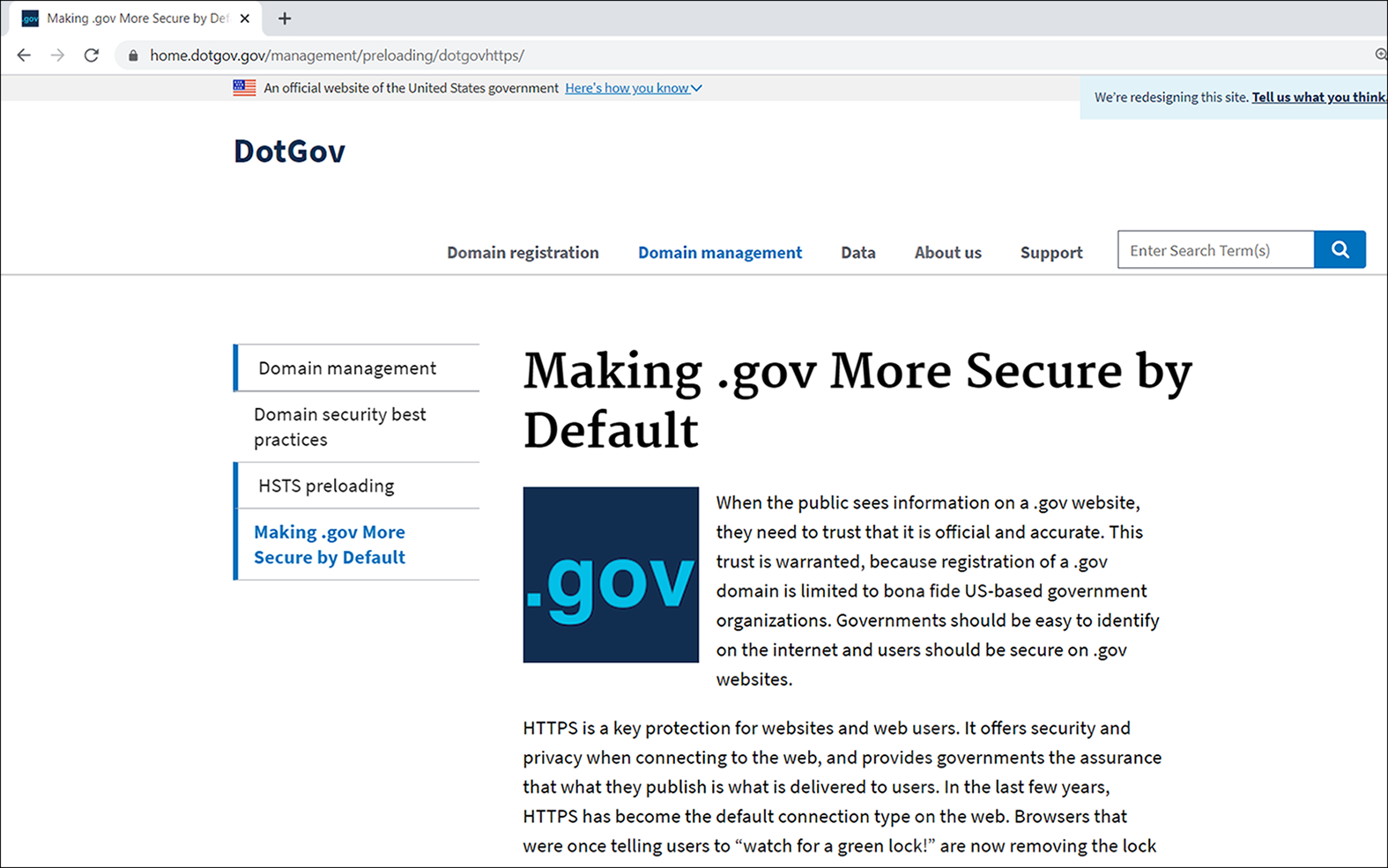Viewport: 1388px width, 868px height.
Task: Open the Data nav item
Action: pyautogui.click(x=858, y=253)
